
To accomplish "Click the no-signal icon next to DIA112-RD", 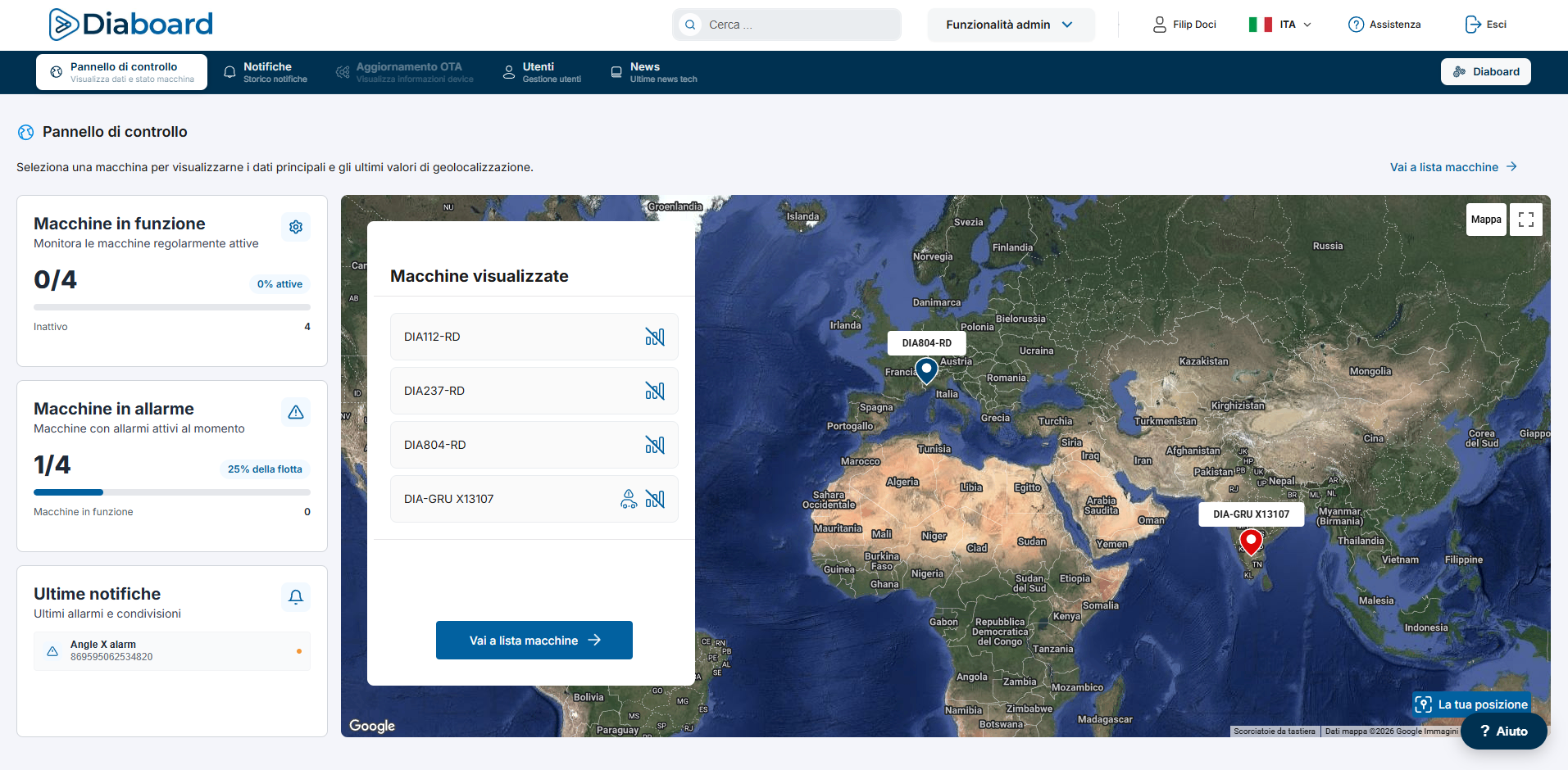I will [655, 337].
